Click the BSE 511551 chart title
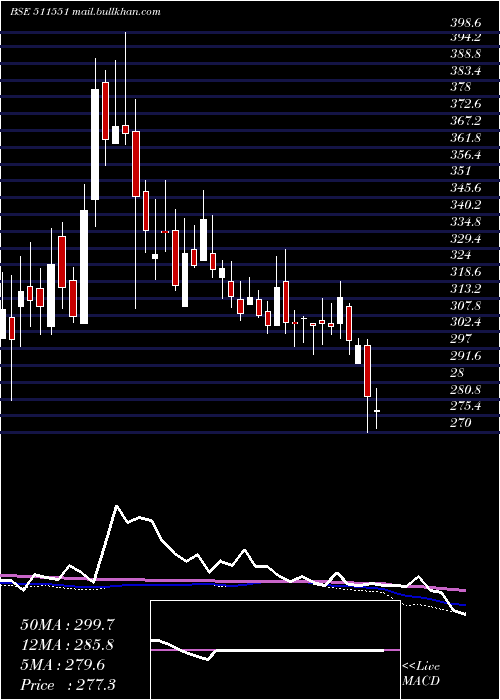 point(85,12)
